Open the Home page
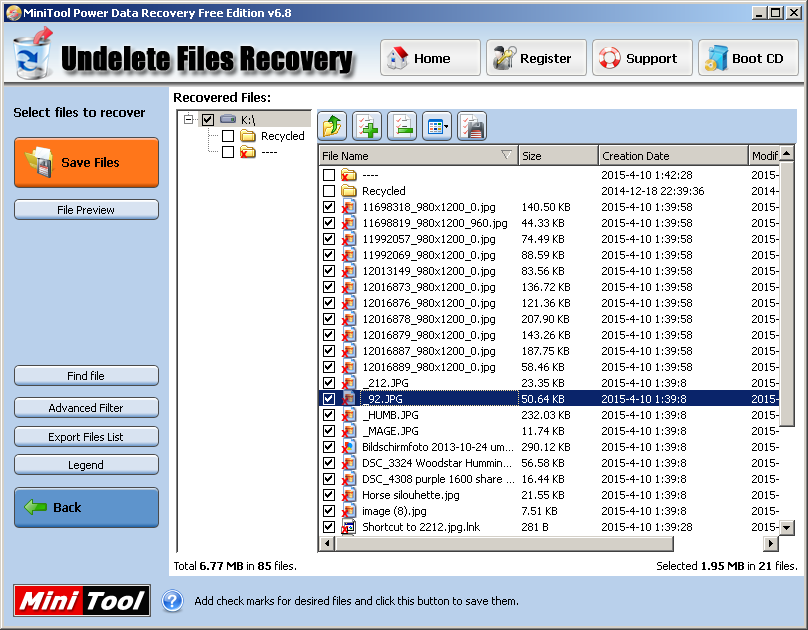808x630 pixels. pos(430,58)
